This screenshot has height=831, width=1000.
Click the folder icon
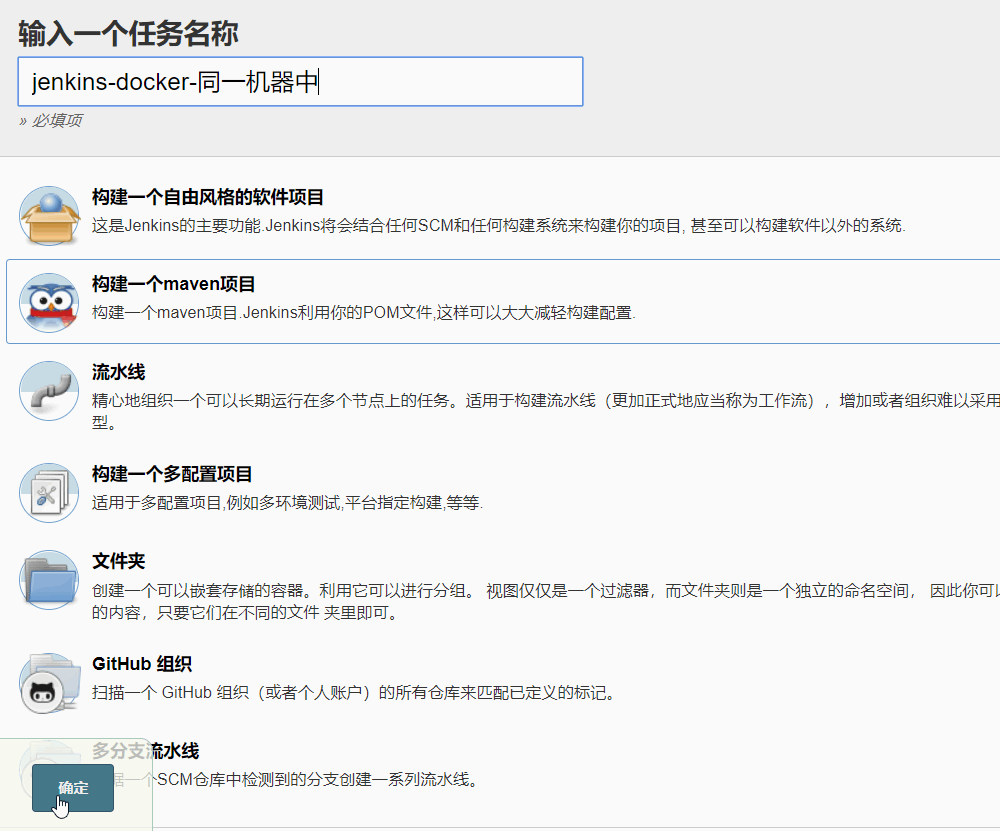pos(49,580)
